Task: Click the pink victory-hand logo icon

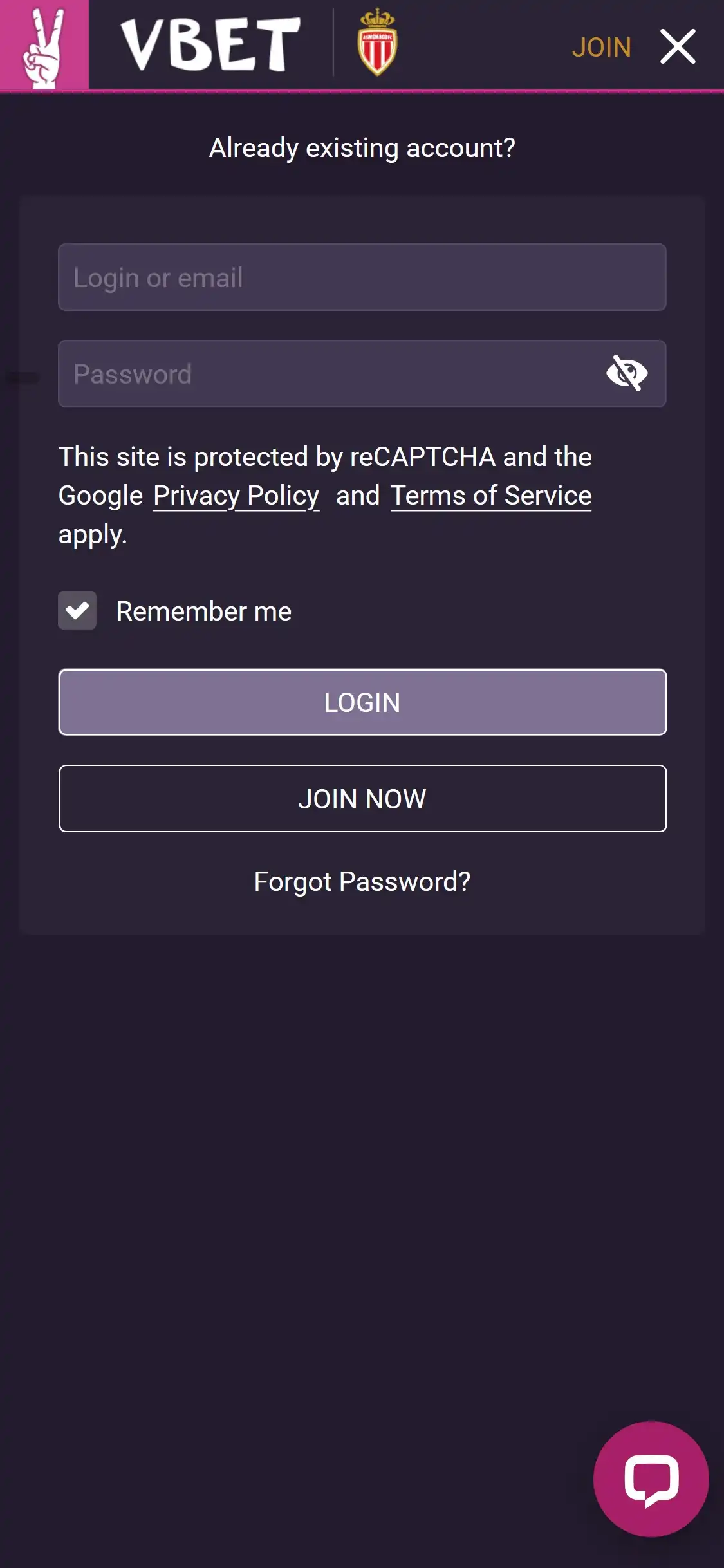Action: (44, 44)
